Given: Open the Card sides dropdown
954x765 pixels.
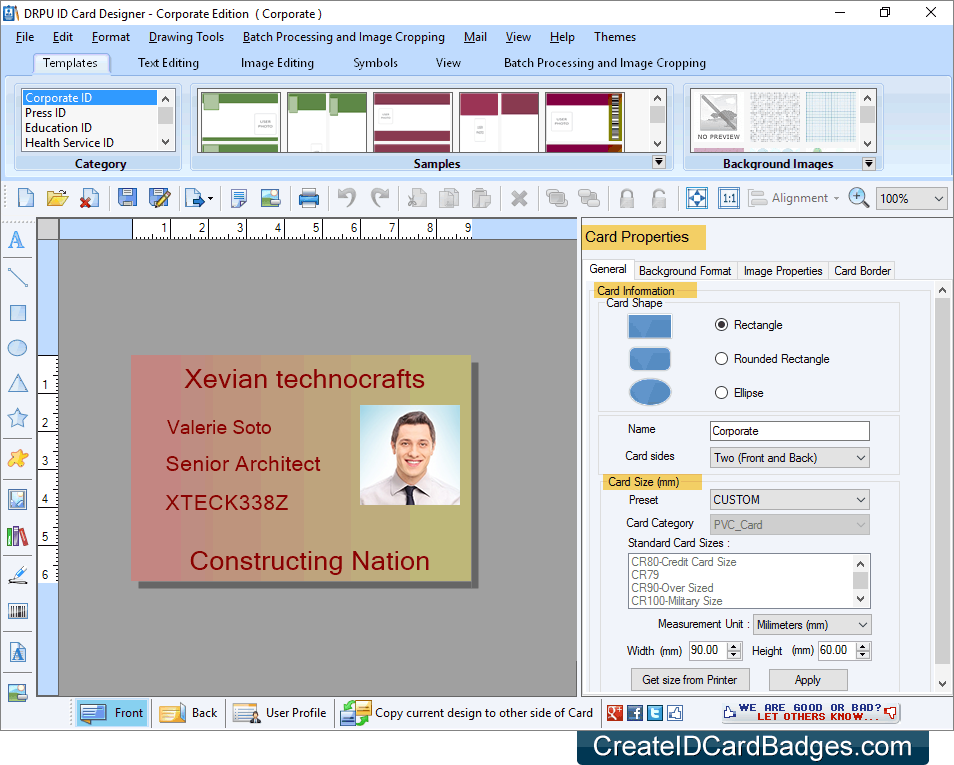Looking at the screenshot, I should (x=790, y=458).
